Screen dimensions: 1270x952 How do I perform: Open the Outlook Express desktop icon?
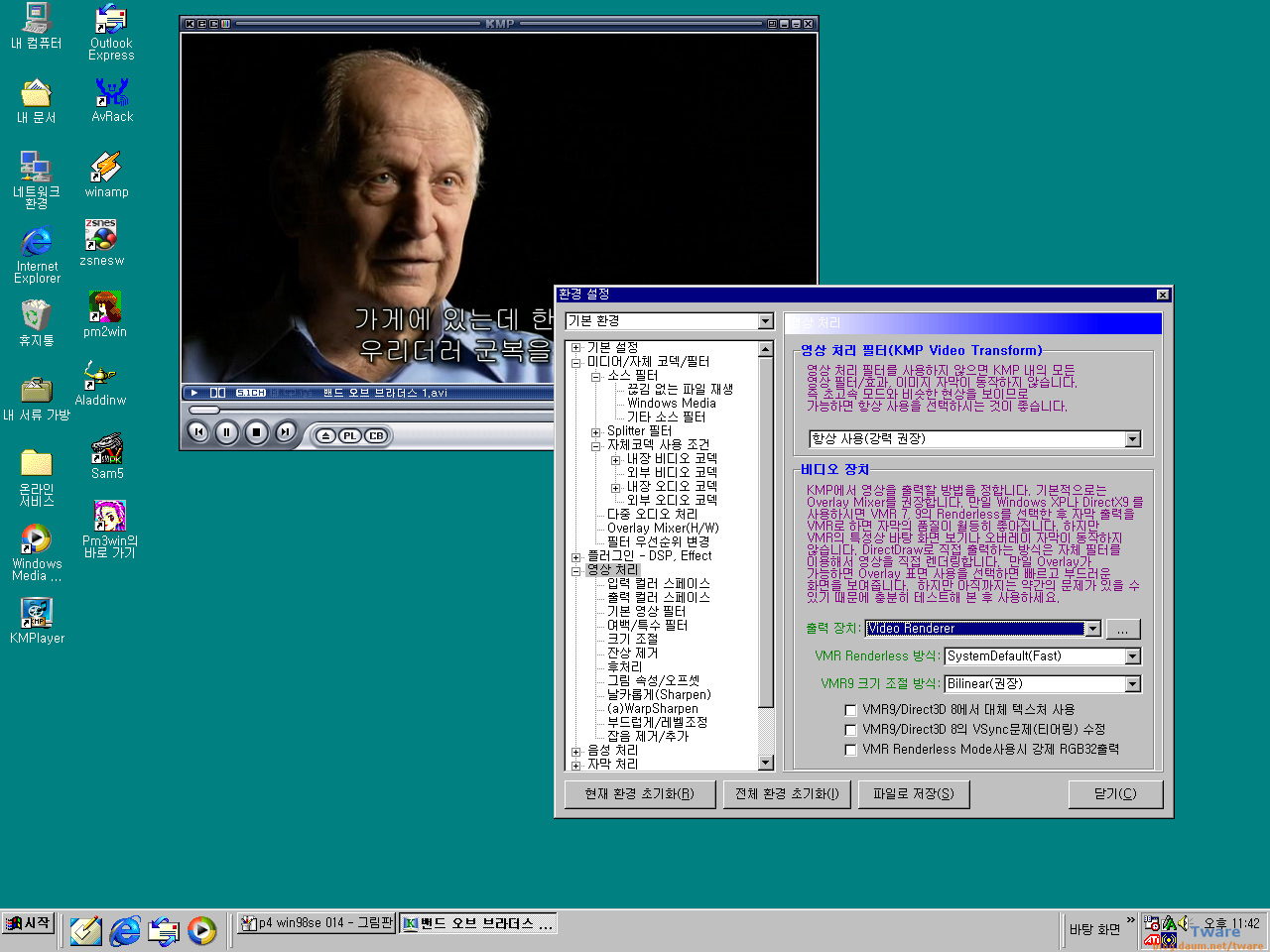pyautogui.click(x=111, y=33)
